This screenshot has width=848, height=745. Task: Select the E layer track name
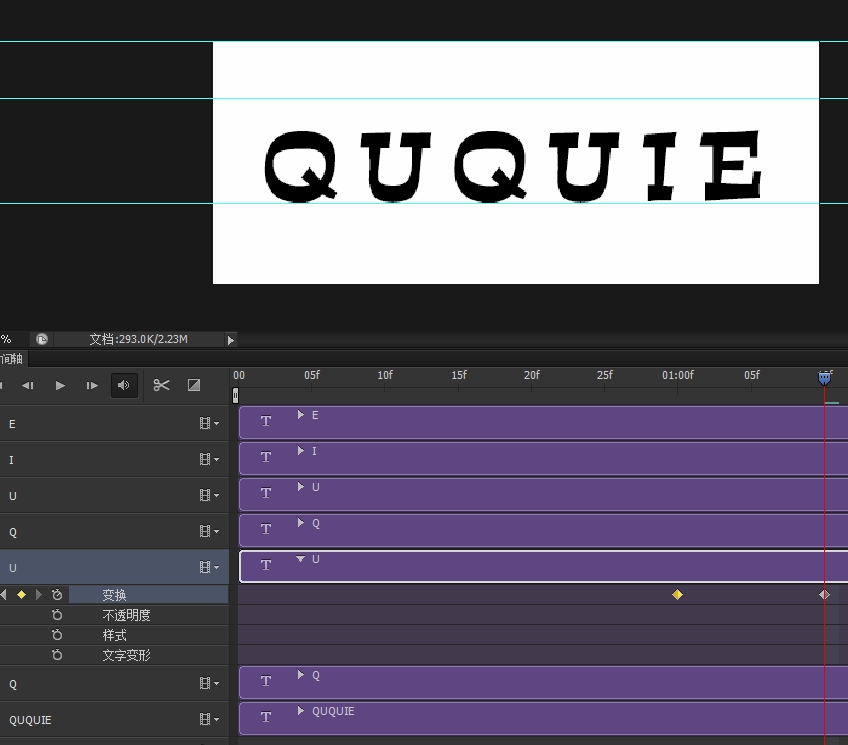12,424
